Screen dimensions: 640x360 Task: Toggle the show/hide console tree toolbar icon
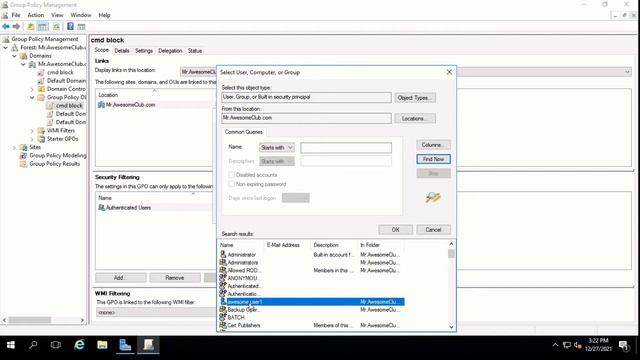tap(42, 27)
